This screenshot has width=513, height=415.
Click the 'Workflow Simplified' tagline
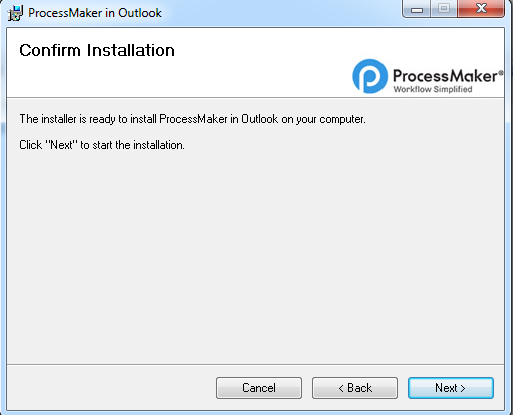coord(433,89)
